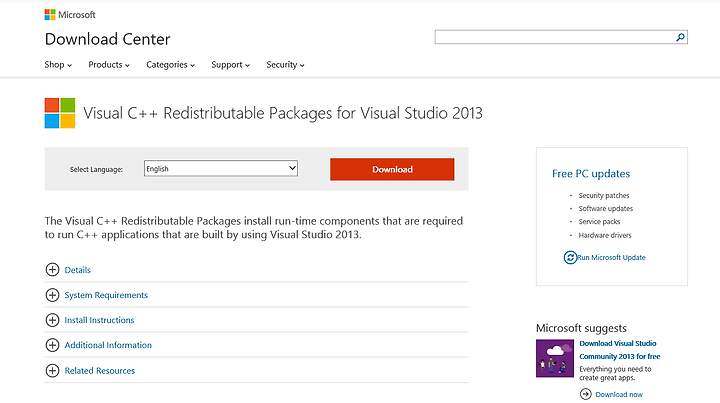Expand the Related Resources section
This screenshot has width=720, height=403.
tap(100, 370)
